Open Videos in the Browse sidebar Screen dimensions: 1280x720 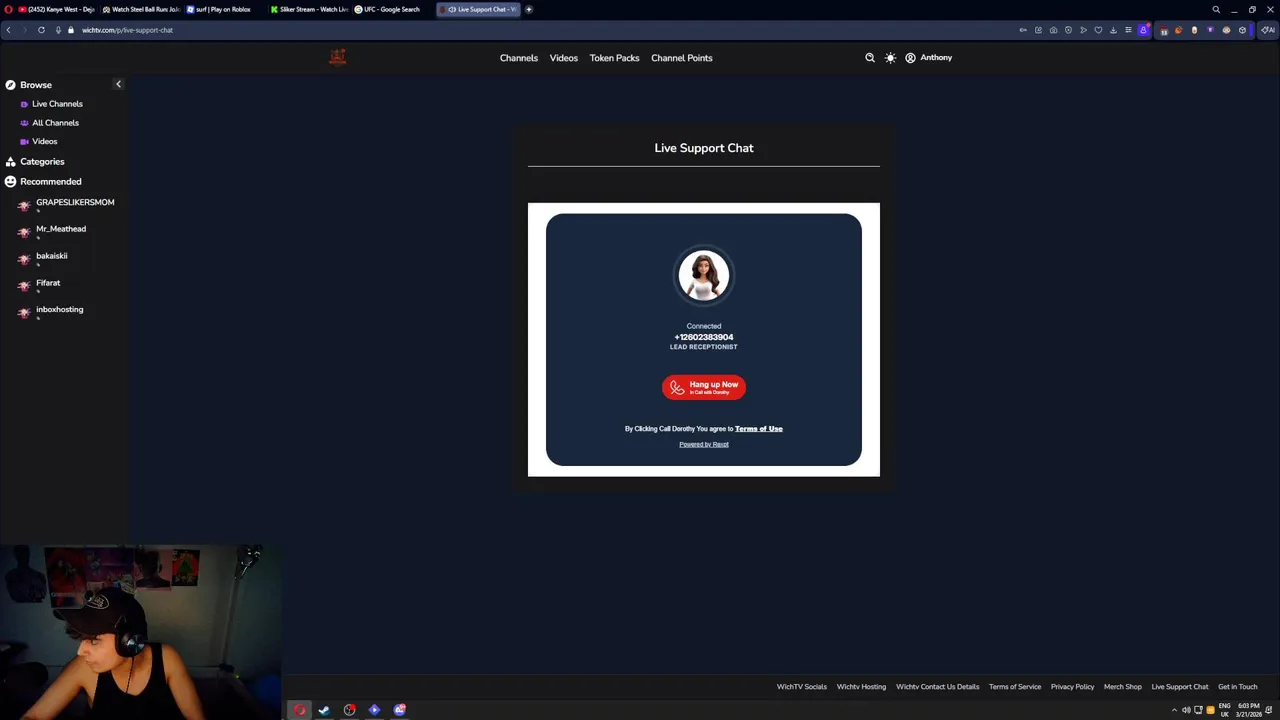[x=44, y=142]
